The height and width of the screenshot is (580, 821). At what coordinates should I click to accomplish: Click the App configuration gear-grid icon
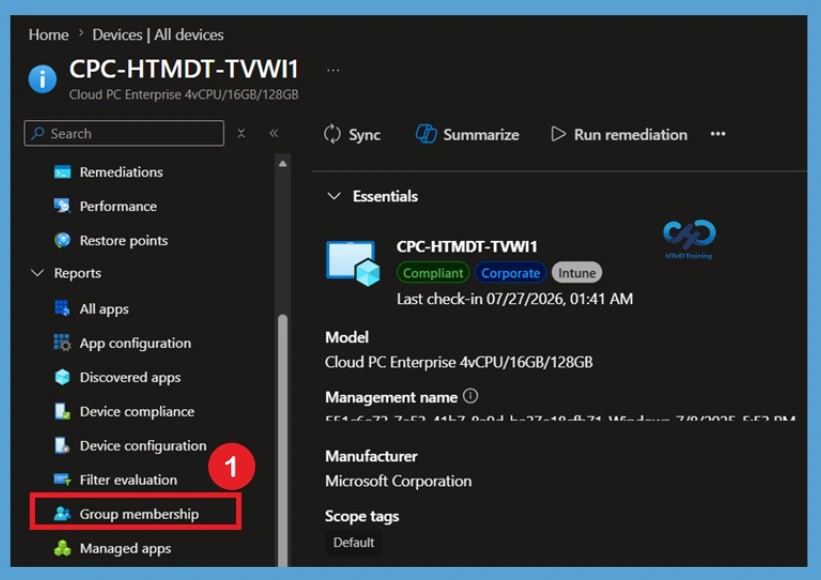(62, 343)
